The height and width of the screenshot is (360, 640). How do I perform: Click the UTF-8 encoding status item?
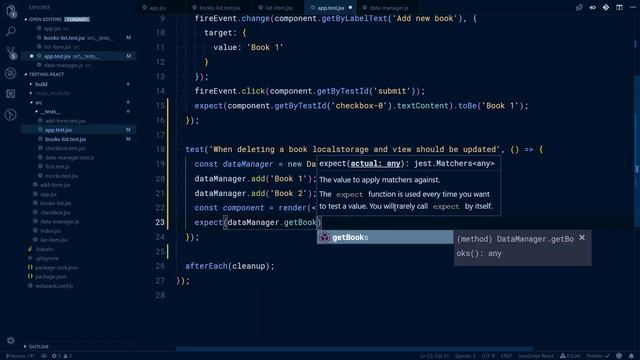tap(488, 356)
